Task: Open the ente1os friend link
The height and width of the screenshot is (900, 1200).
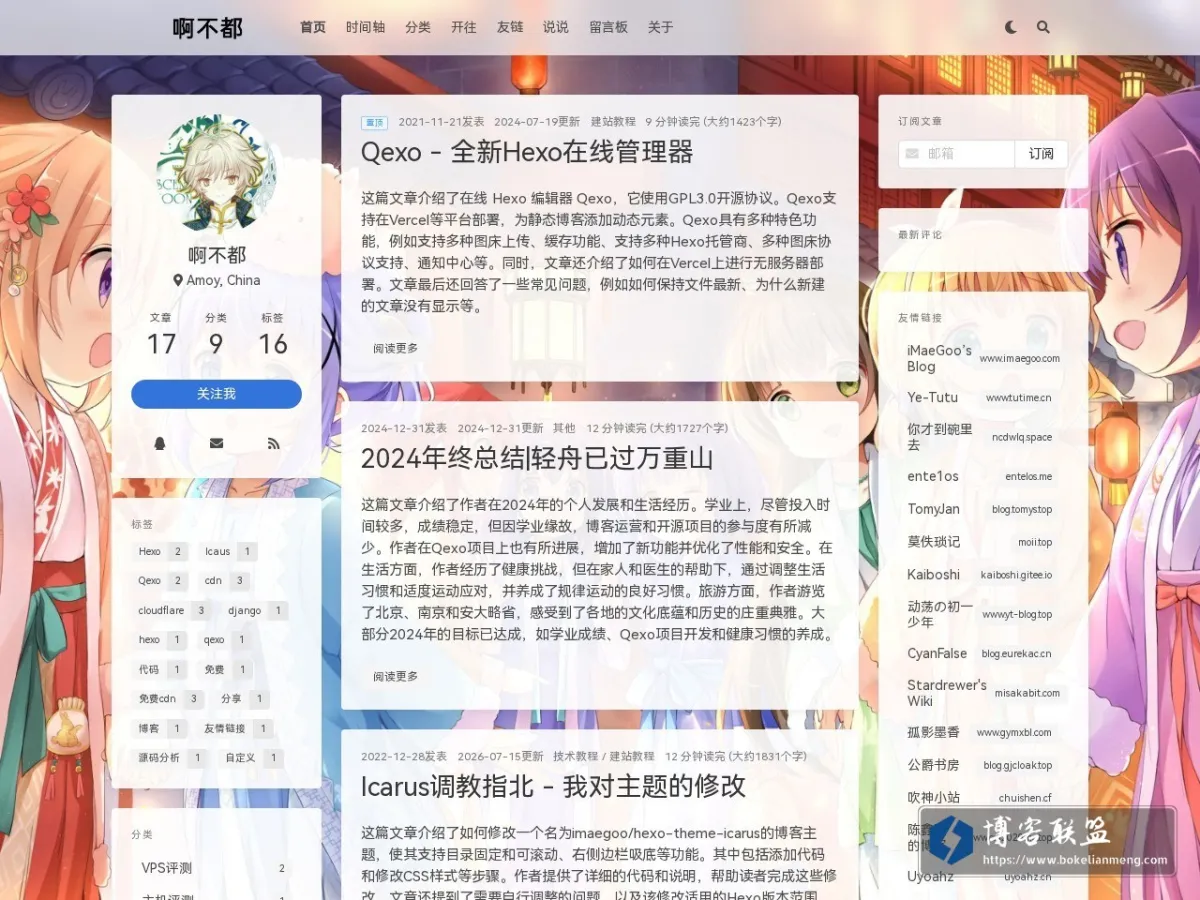Action: [983, 476]
